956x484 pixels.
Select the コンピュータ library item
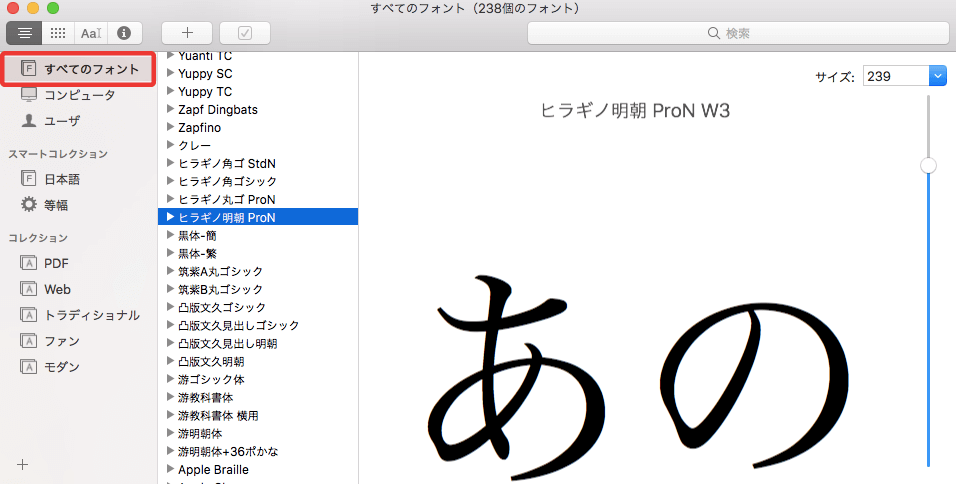pos(78,95)
